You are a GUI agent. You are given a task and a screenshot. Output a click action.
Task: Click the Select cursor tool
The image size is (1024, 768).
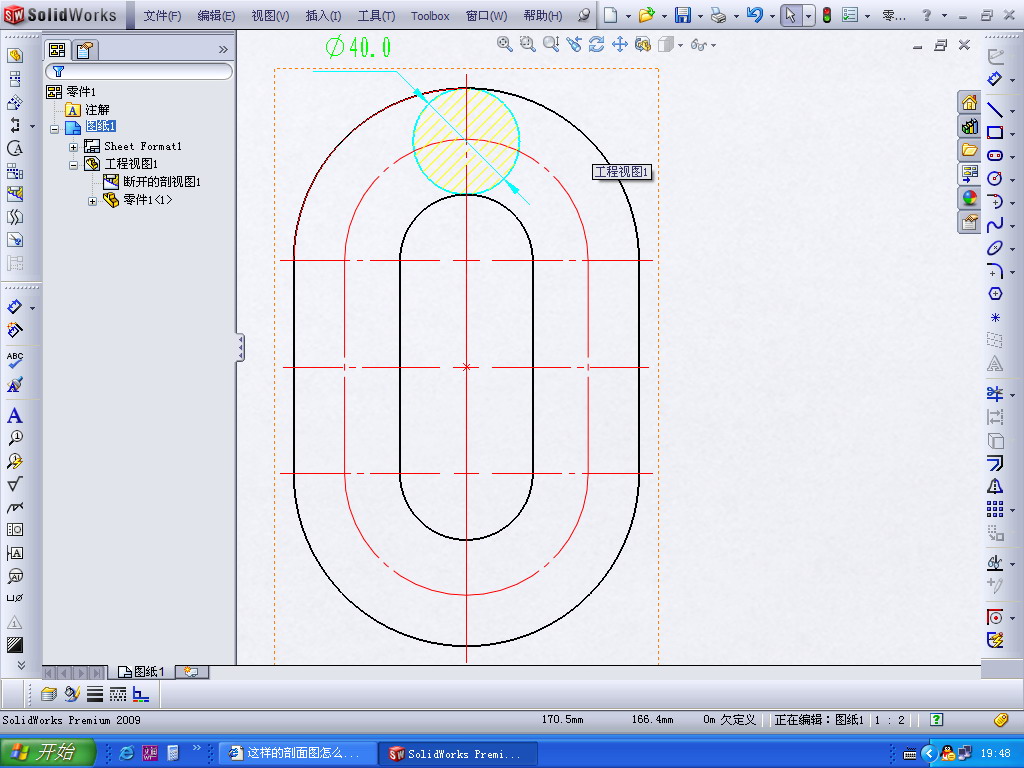coord(790,15)
